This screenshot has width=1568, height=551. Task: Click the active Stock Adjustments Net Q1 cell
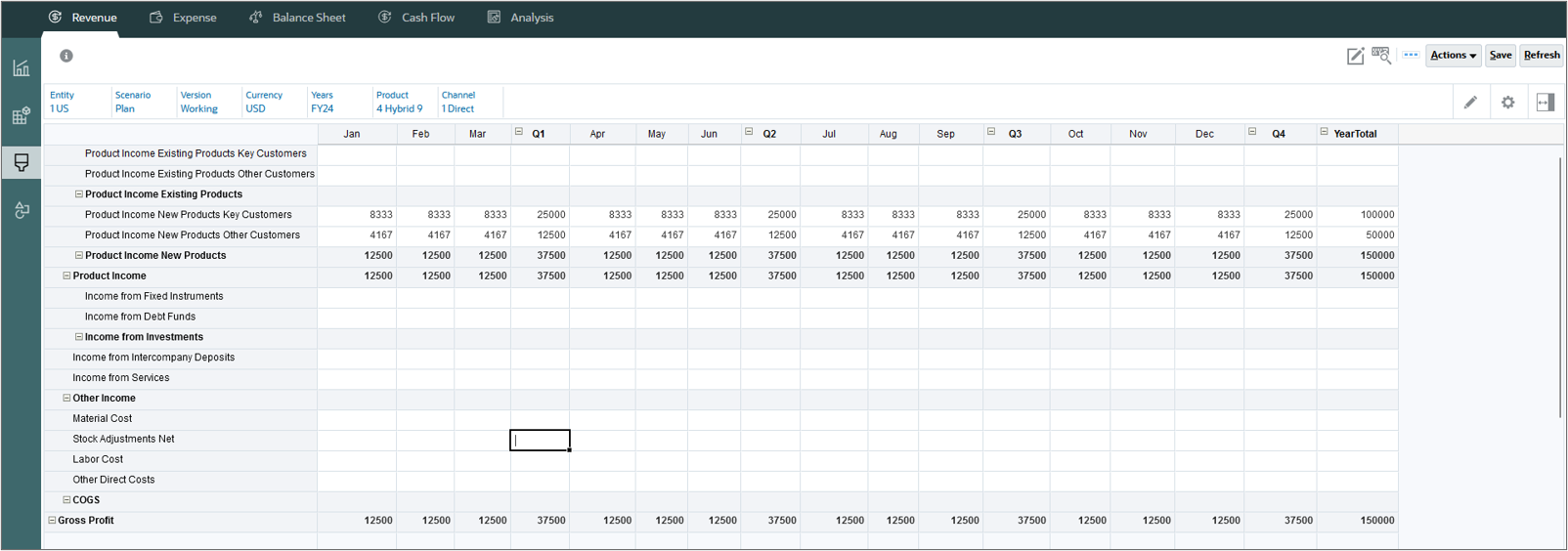540,440
